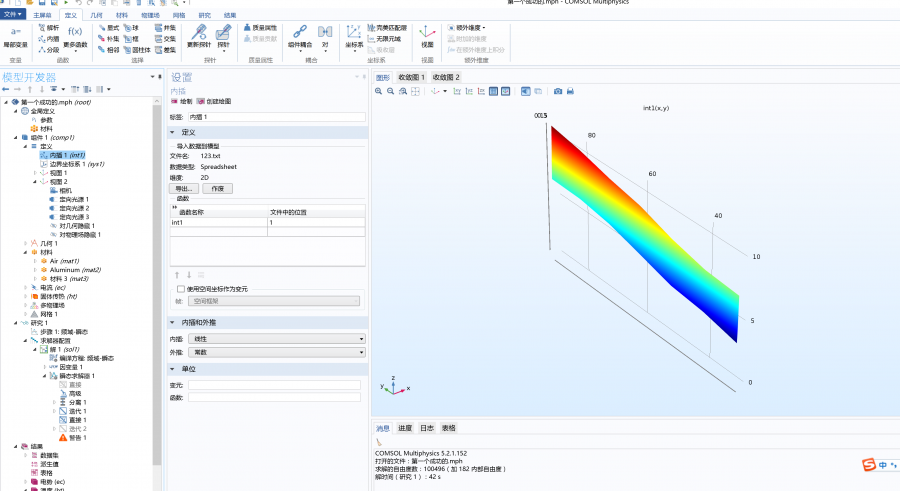Click the 导出... button
The width and height of the screenshot is (900, 491).
tap(184, 188)
